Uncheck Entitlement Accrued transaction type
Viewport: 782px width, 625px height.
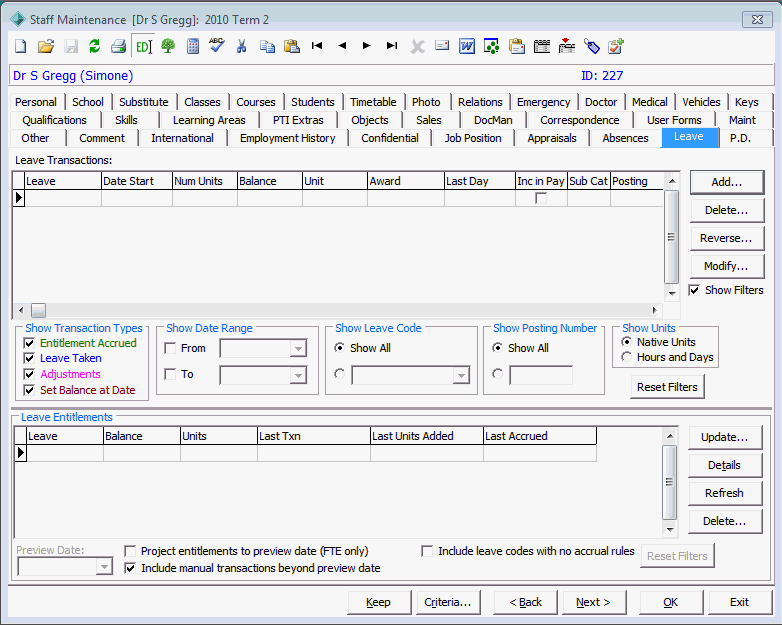[x=29, y=343]
